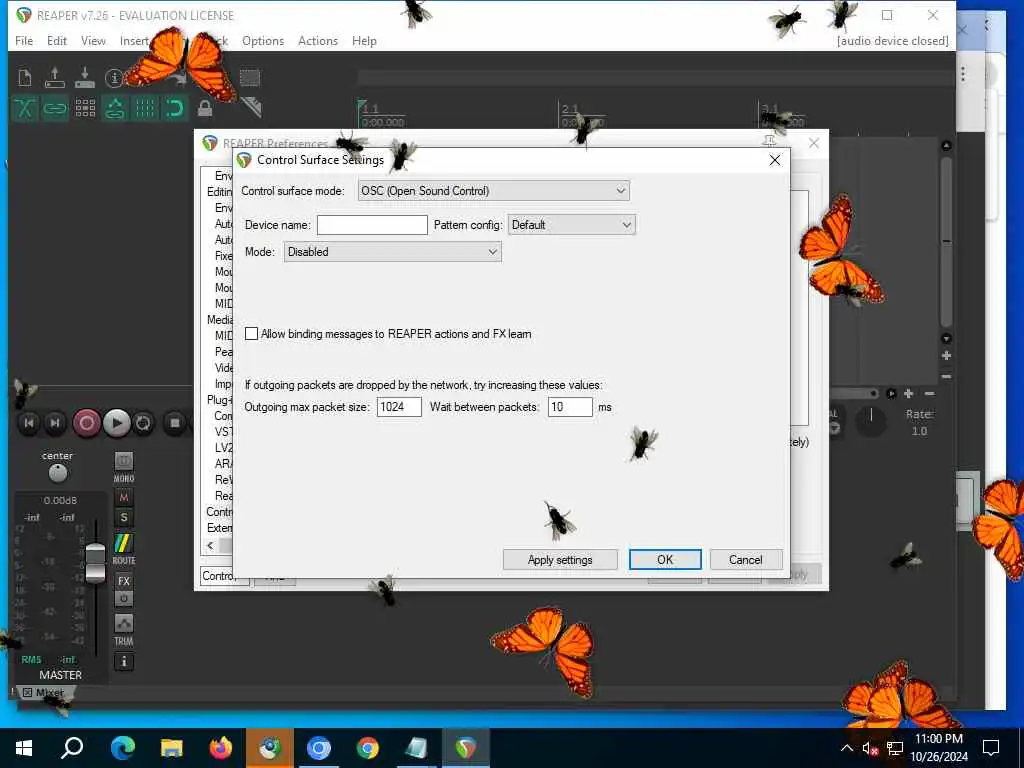Click OK in Control Surface Settings
Image resolution: width=1024 pixels, height=768 pixels.
tap(665, 560)
